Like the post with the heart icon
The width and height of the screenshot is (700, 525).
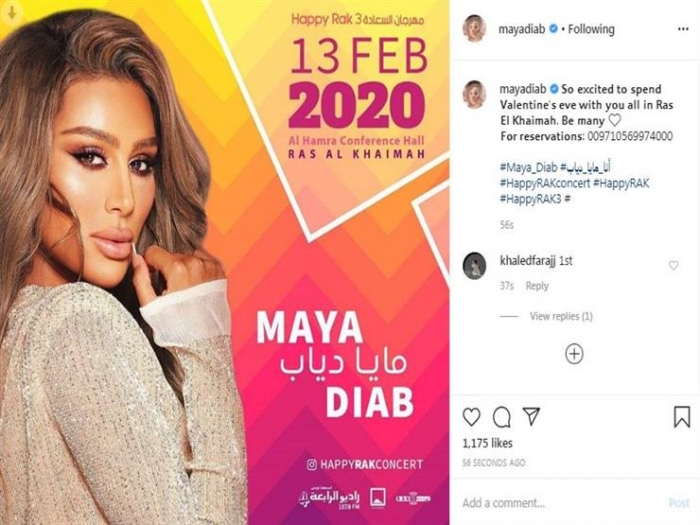coord(471,417)
